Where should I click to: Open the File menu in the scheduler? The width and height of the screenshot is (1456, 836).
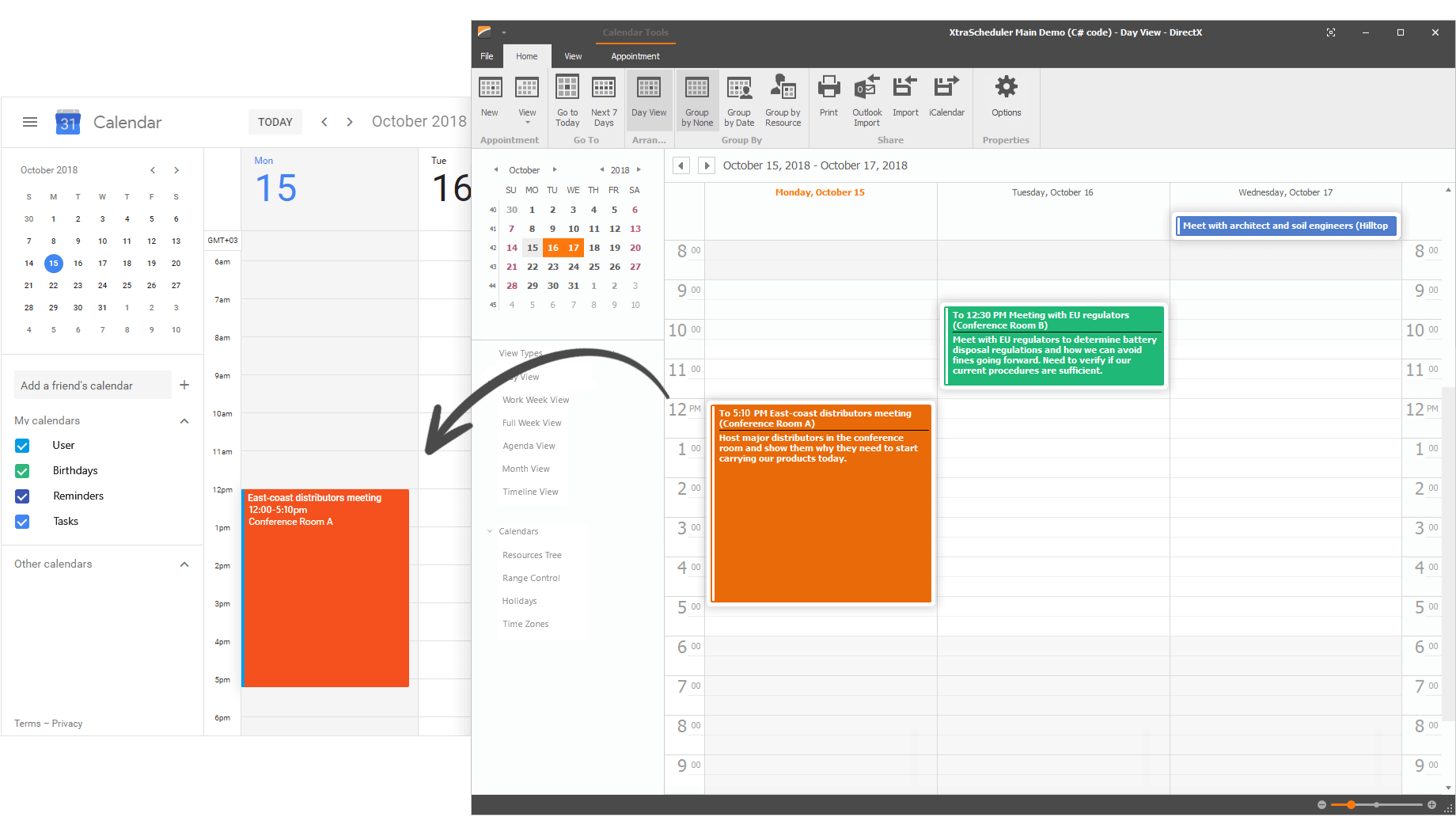pos(487,56)
